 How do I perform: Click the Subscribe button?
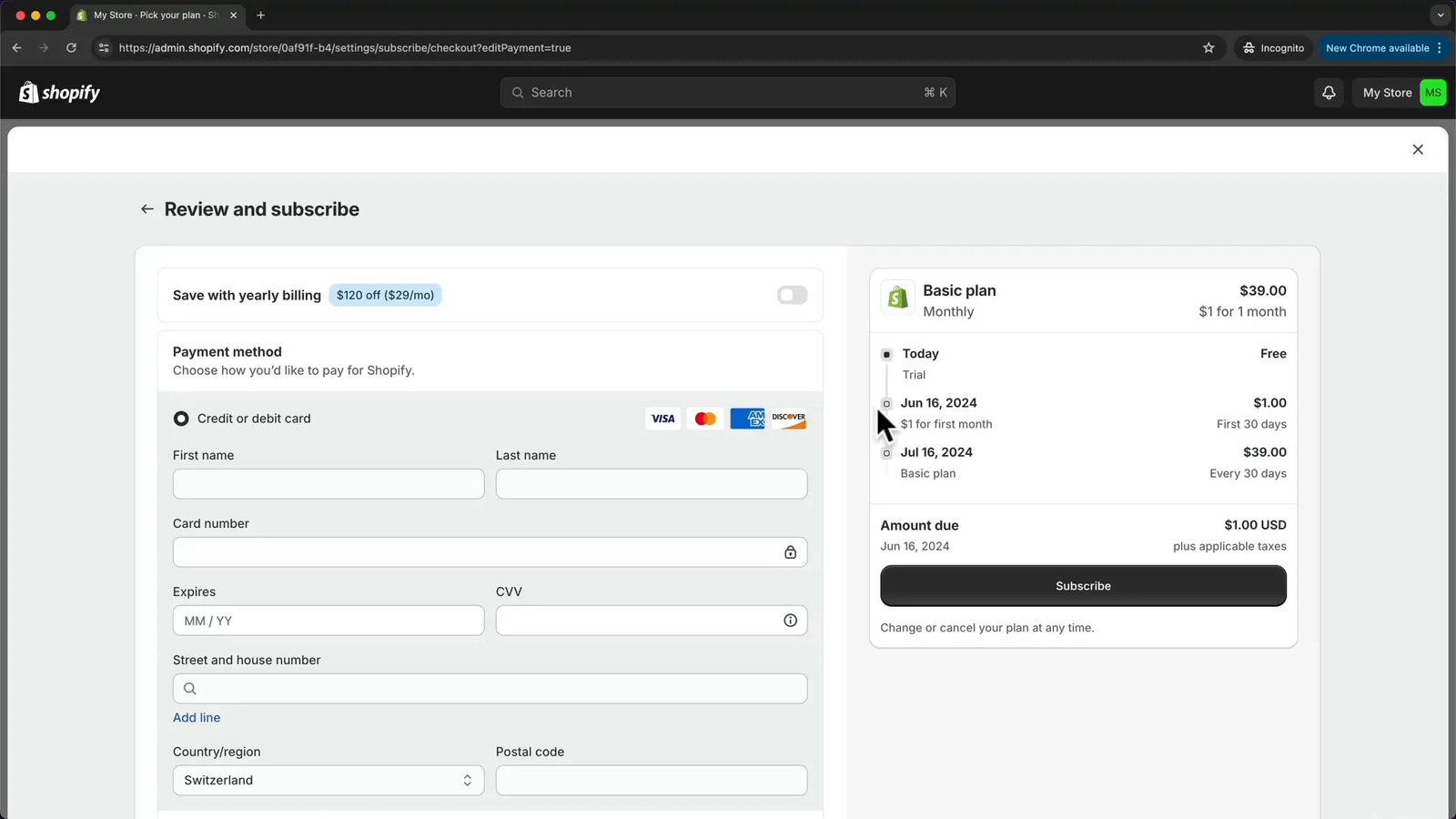(1083, 586)
